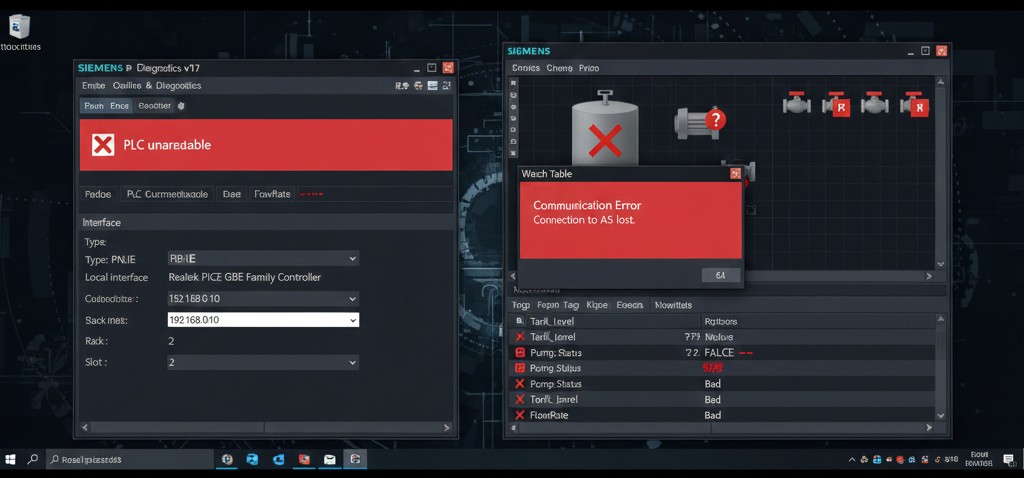Select the Fedoe tab
The image size is (1024, 478).
tap(99, 194)
